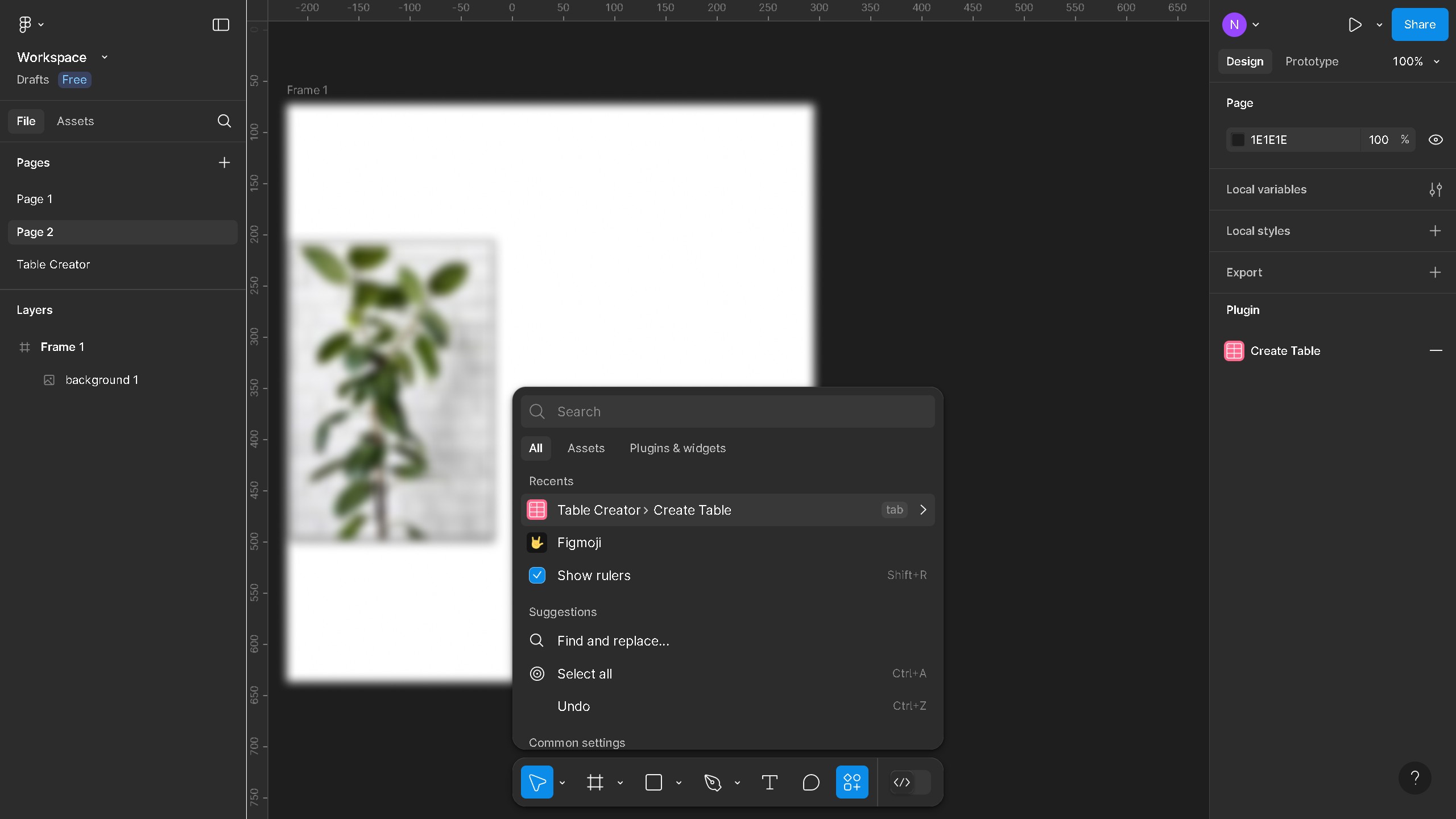Switch to Plugins & widgets tab

(x=677, y=448)
